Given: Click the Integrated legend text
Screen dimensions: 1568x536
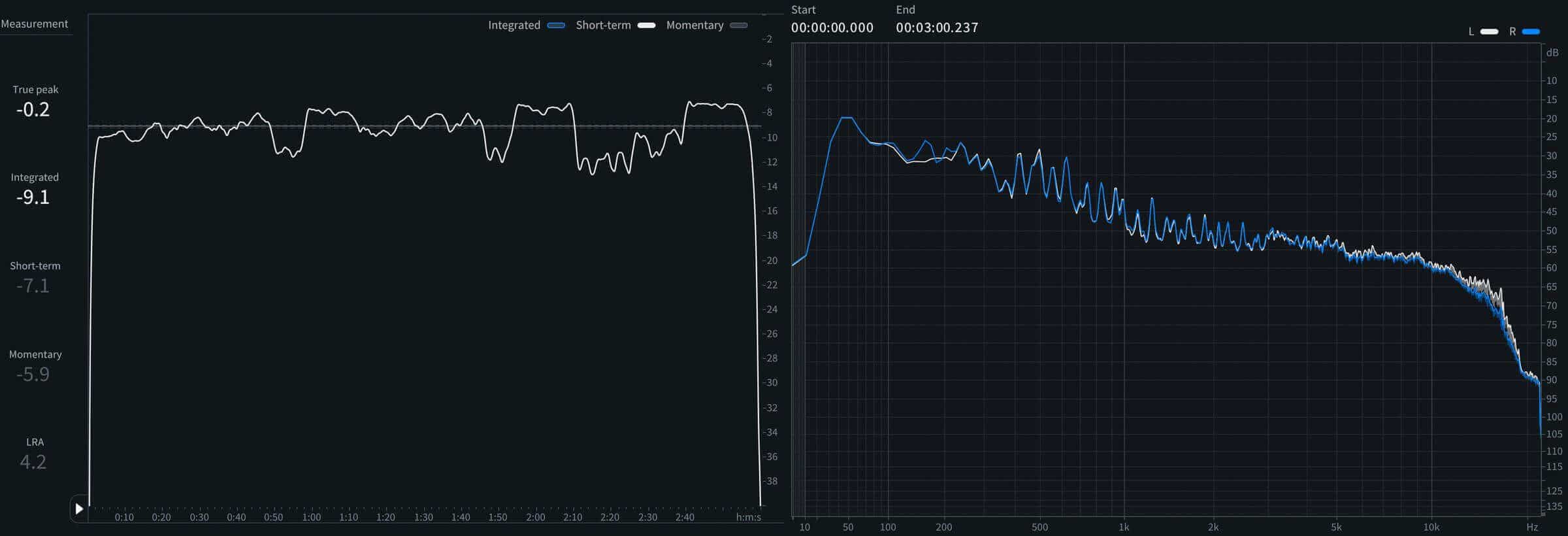Looking at the screenshot, I should click(514, 25).
